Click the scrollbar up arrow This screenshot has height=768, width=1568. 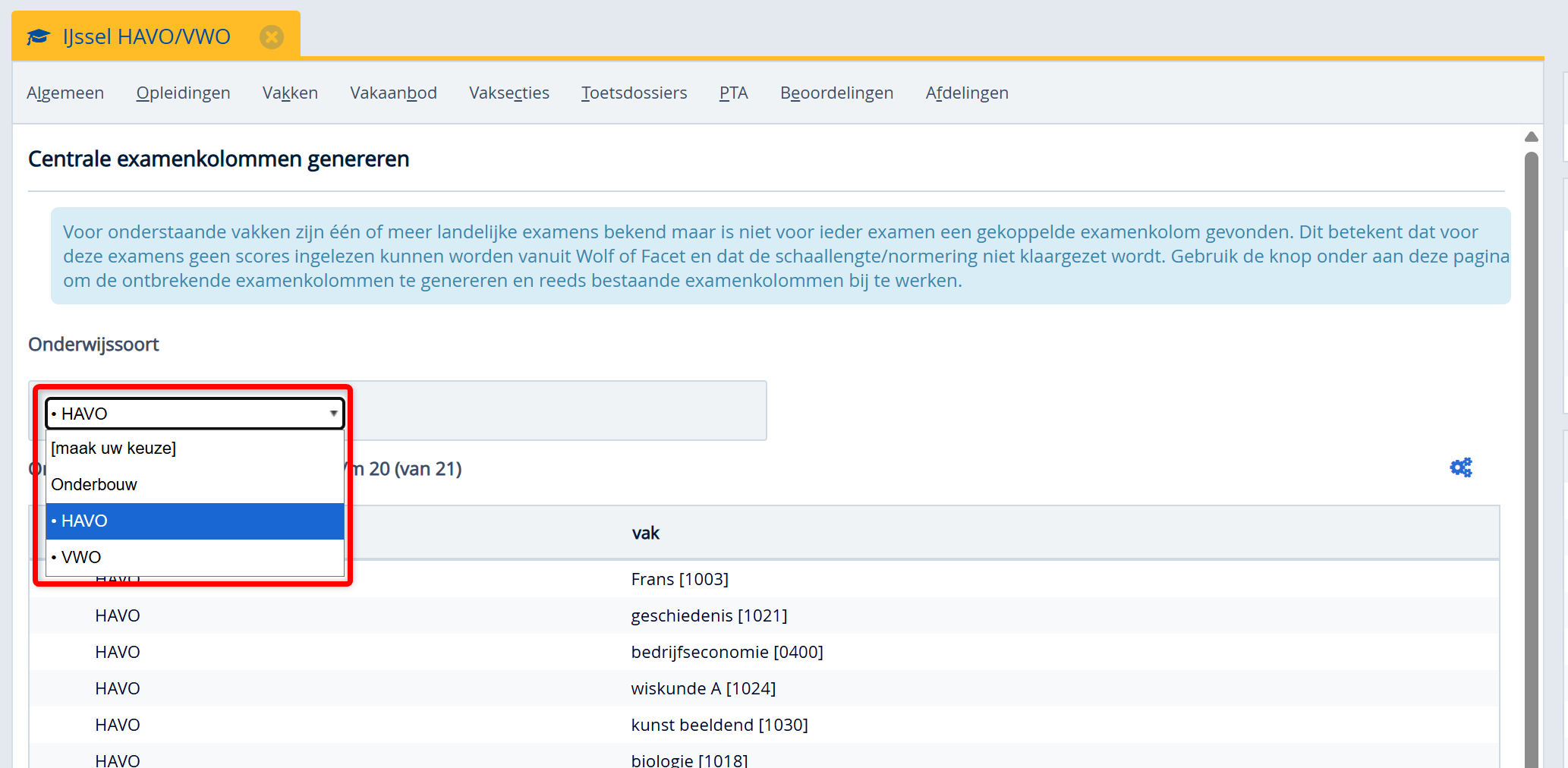1531,137
